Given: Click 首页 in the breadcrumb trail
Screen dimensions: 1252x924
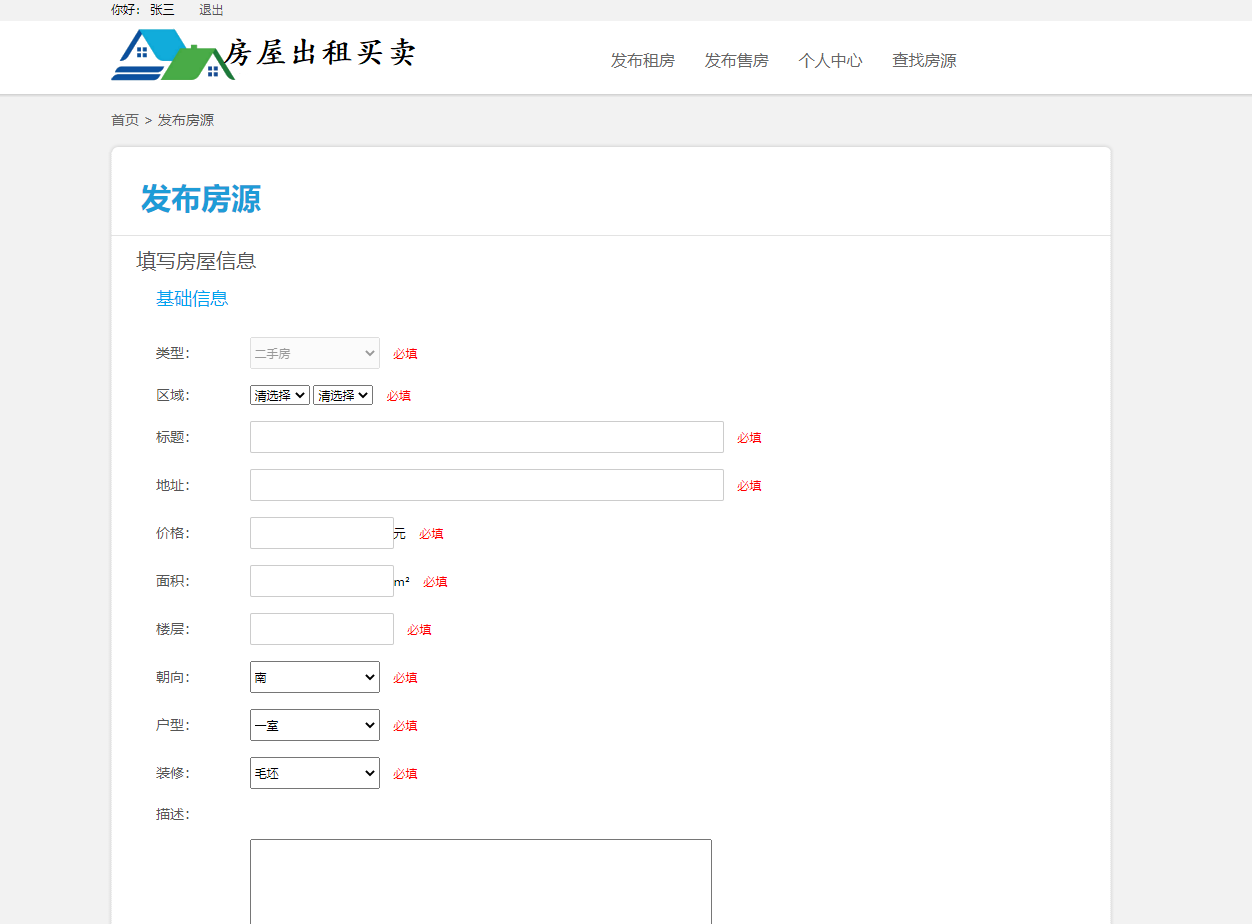Looking at the screenshot, I should tap(125, 120).
